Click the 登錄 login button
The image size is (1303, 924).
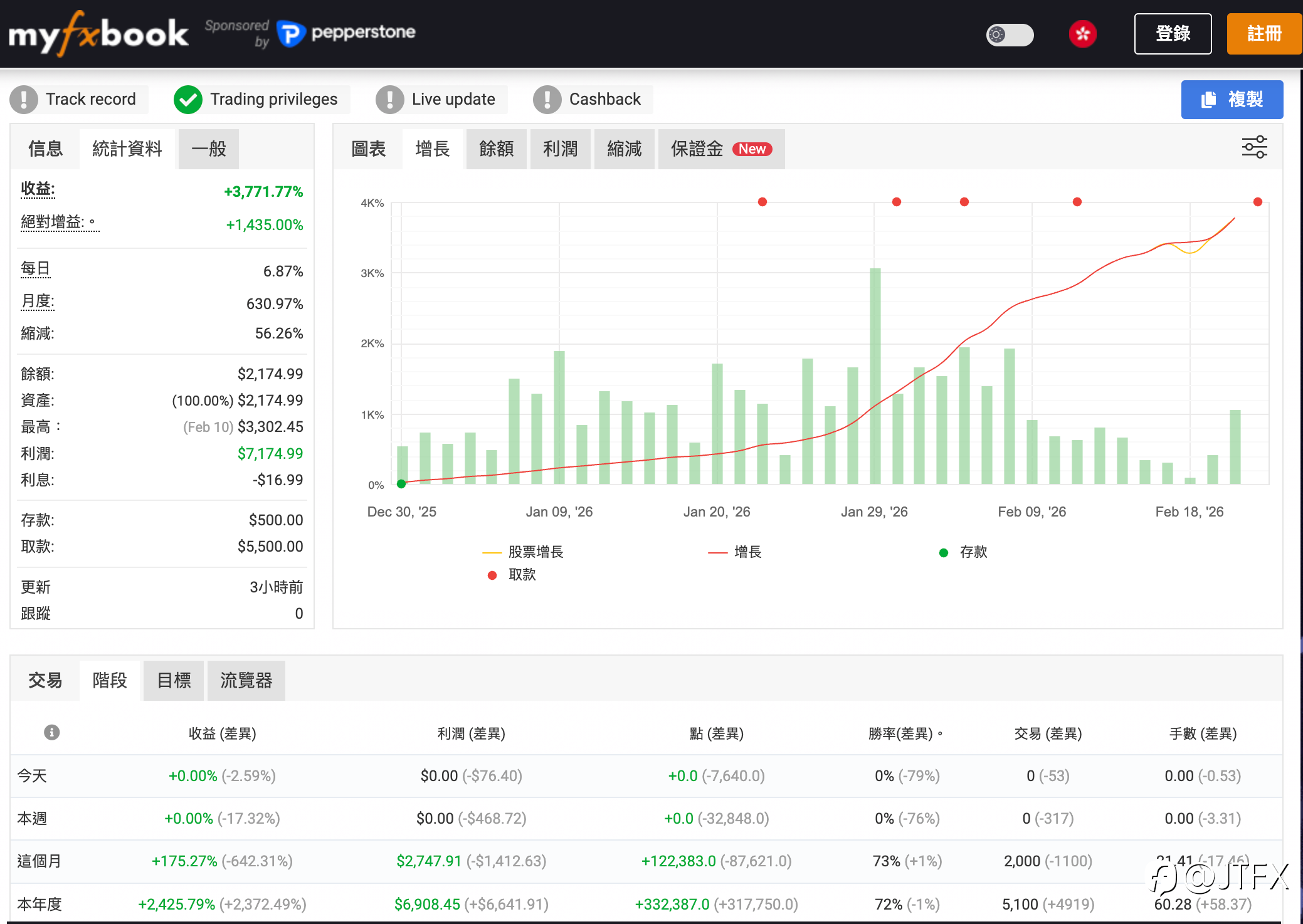1172,34
